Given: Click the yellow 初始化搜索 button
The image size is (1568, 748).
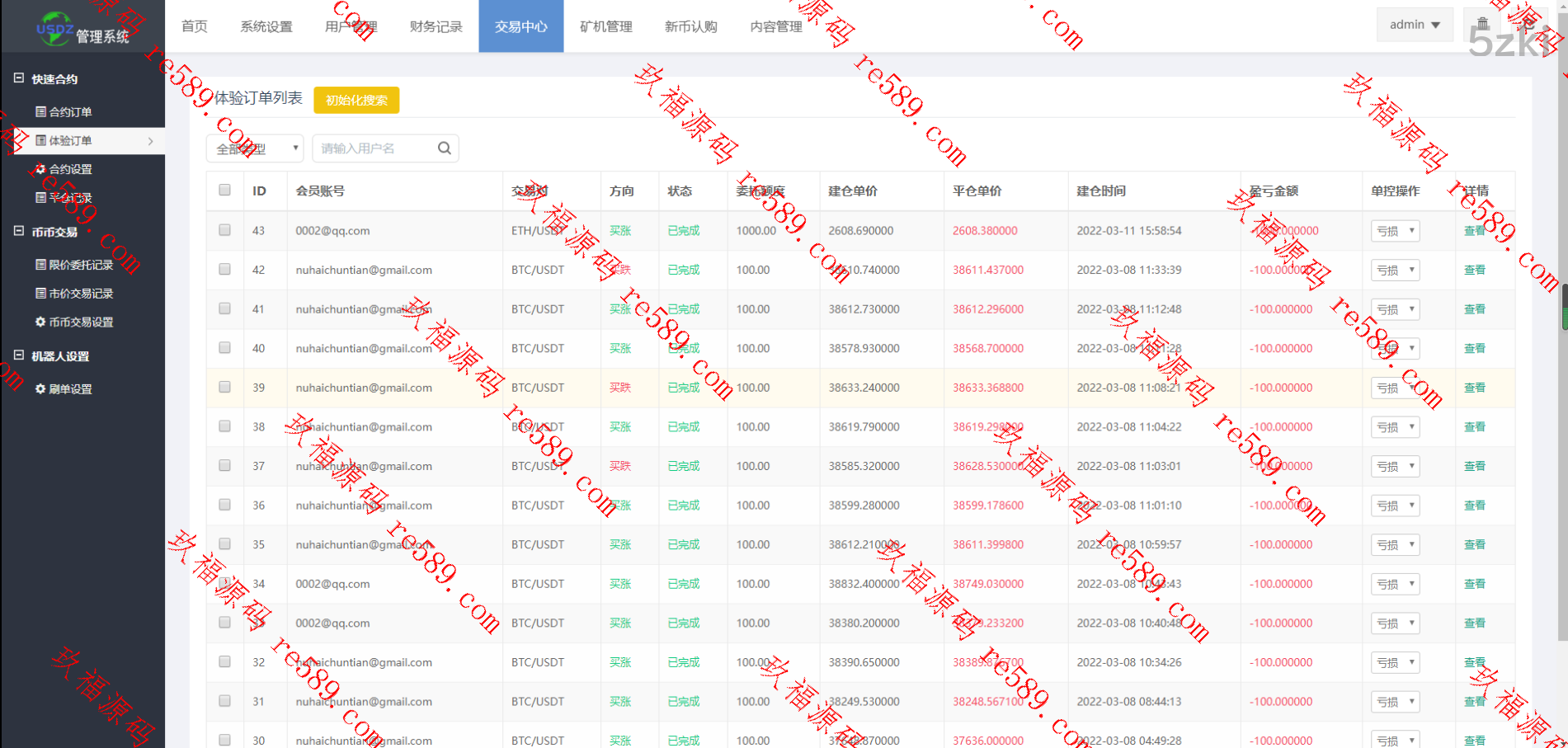Looking at the screenshot, I should coord(356,100).
